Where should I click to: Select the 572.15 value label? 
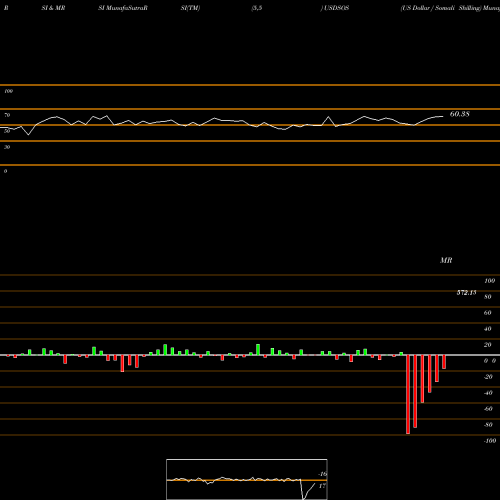click(466, 293)
